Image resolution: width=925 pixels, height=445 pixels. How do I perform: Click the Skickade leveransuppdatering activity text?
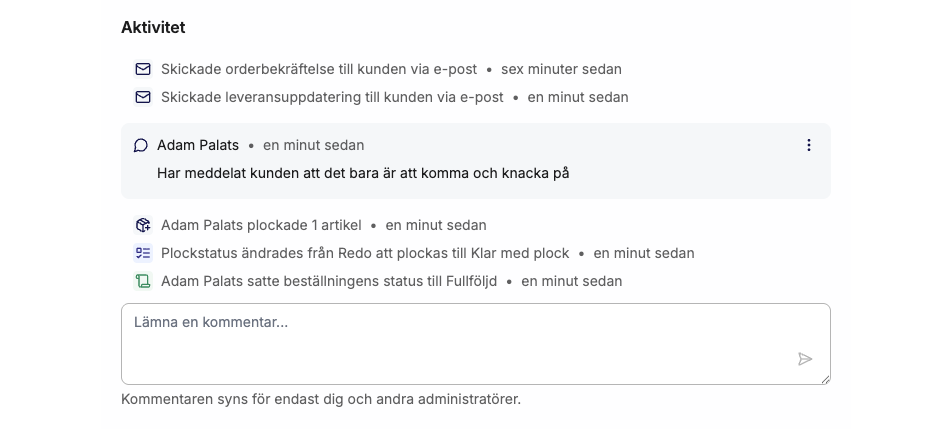(332, 97)
